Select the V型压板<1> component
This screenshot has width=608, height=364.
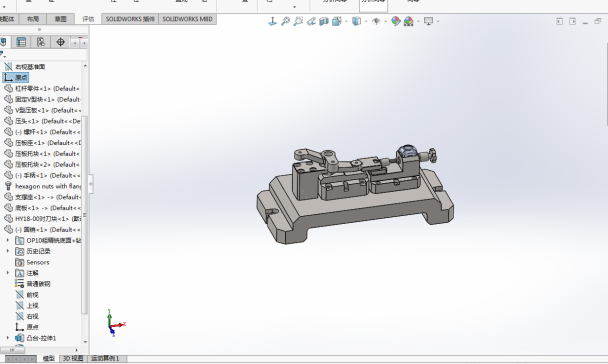pyautogui.click(x=42, y=110)
